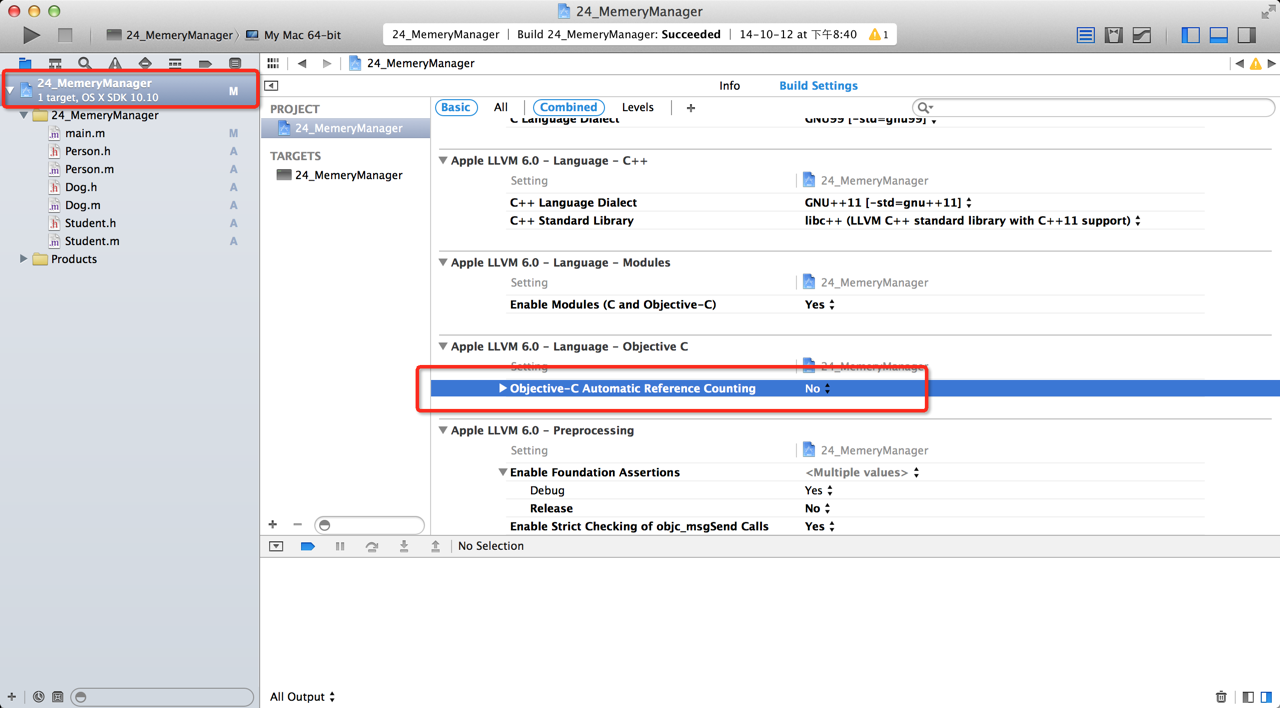The image size is (1280, 708).
Task: Toggle the utilities panel visibility
Action: [x=1247, y=35]
